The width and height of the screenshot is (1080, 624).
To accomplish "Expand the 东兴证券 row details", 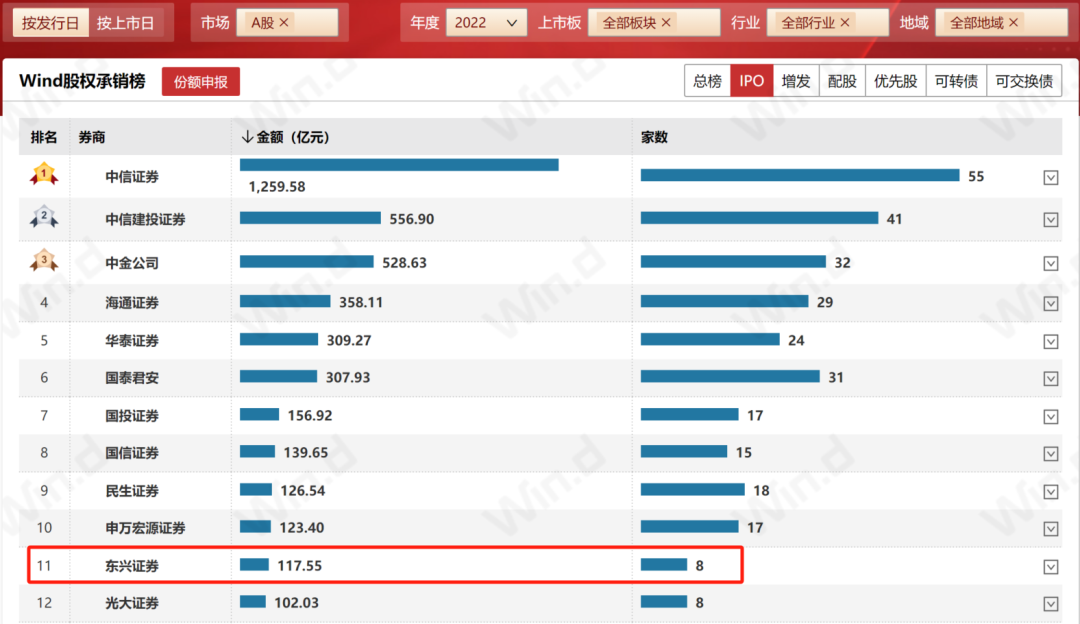I will point(1050,566).
